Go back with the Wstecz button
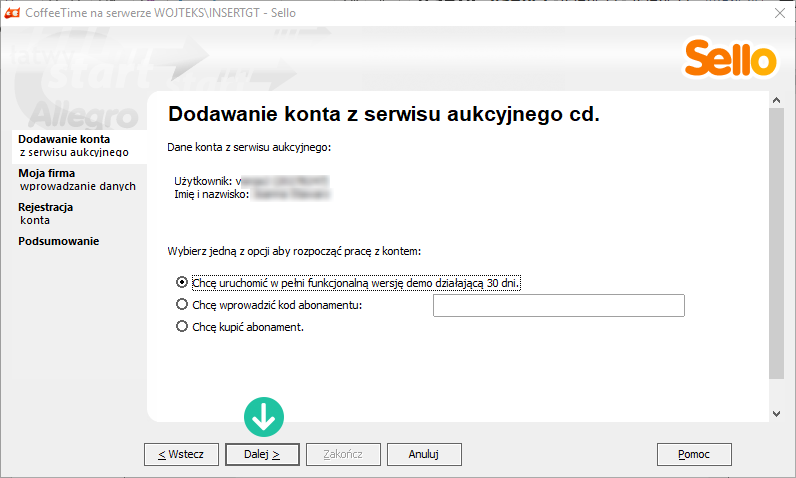Viewport: 796px width, 478px height. pyautogui.click(x=181, y=454)
